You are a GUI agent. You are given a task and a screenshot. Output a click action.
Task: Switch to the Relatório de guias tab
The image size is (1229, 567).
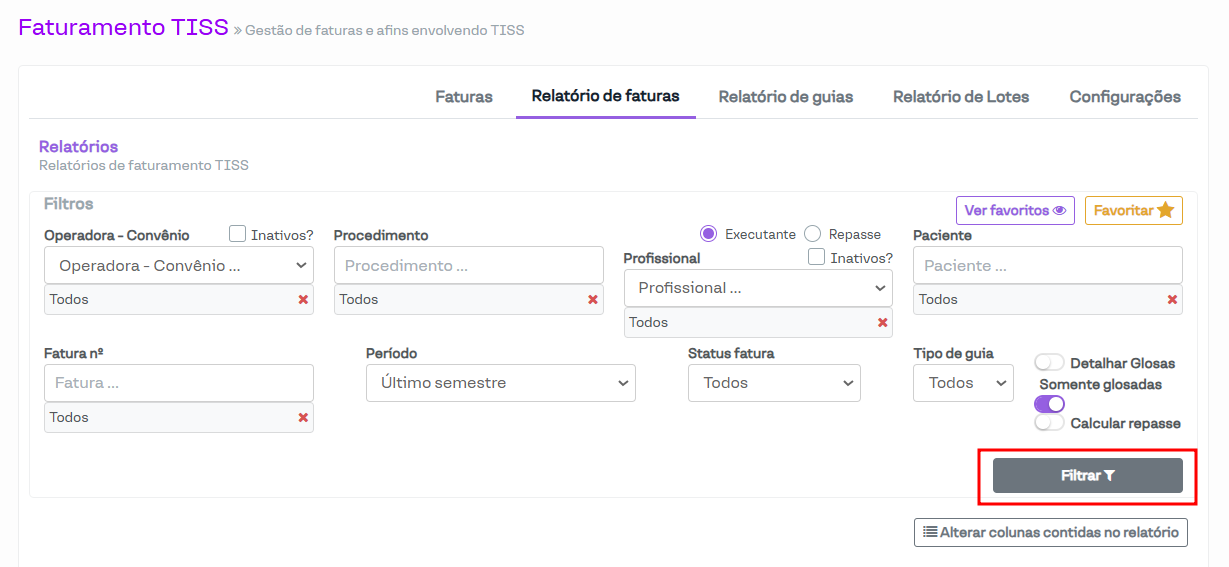click(785, 97)
